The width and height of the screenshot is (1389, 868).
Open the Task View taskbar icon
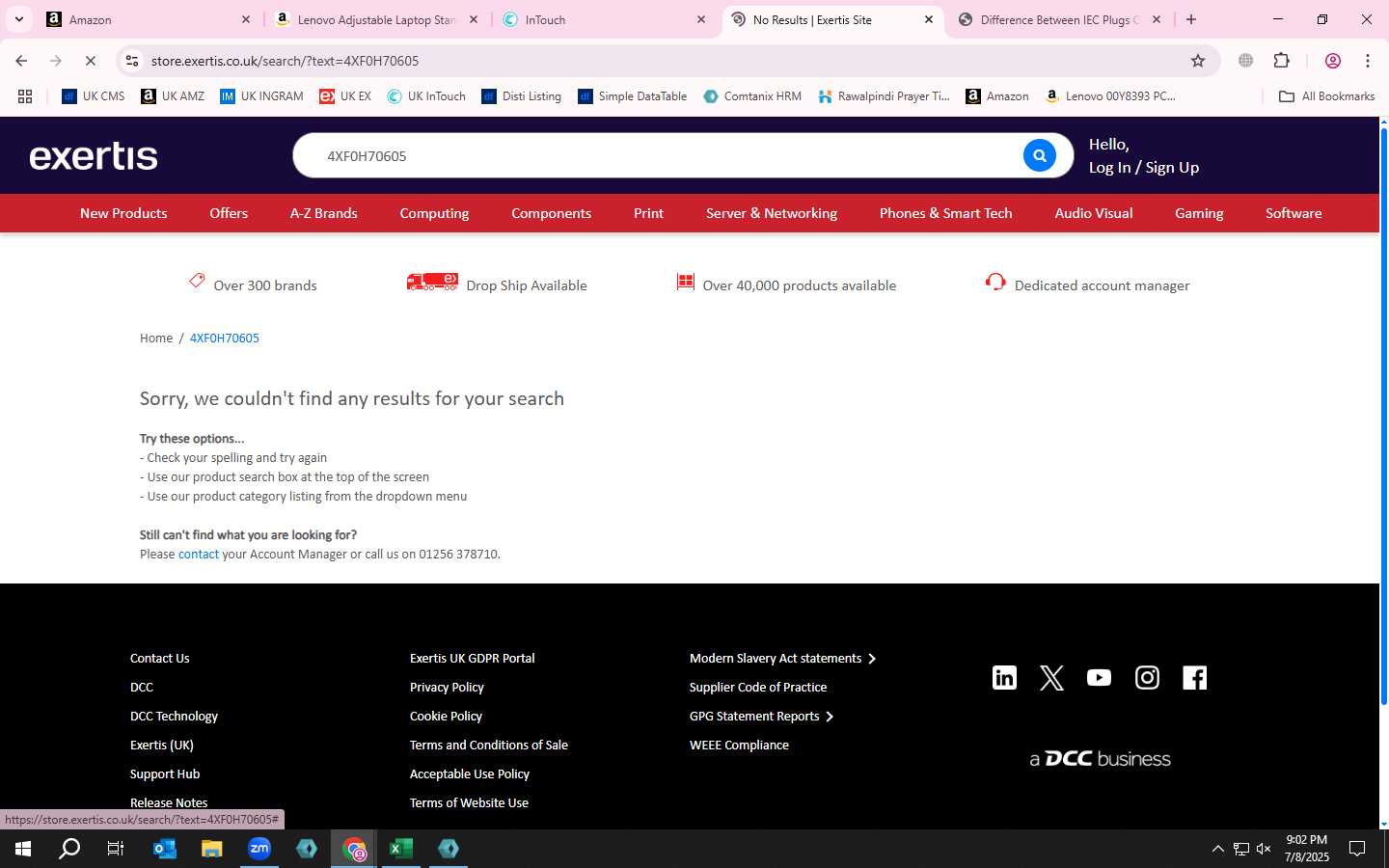tap(116, 849)
